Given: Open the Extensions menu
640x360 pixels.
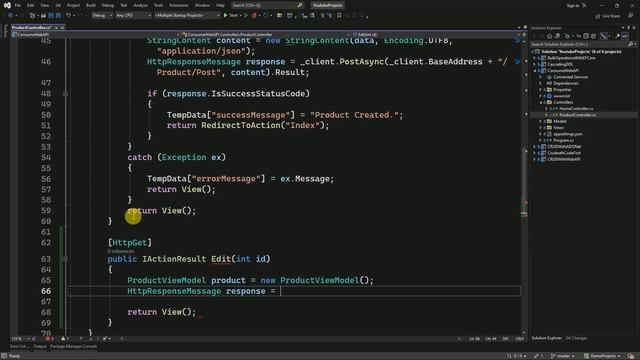Looking at the screenshot, I should (179, 5).
